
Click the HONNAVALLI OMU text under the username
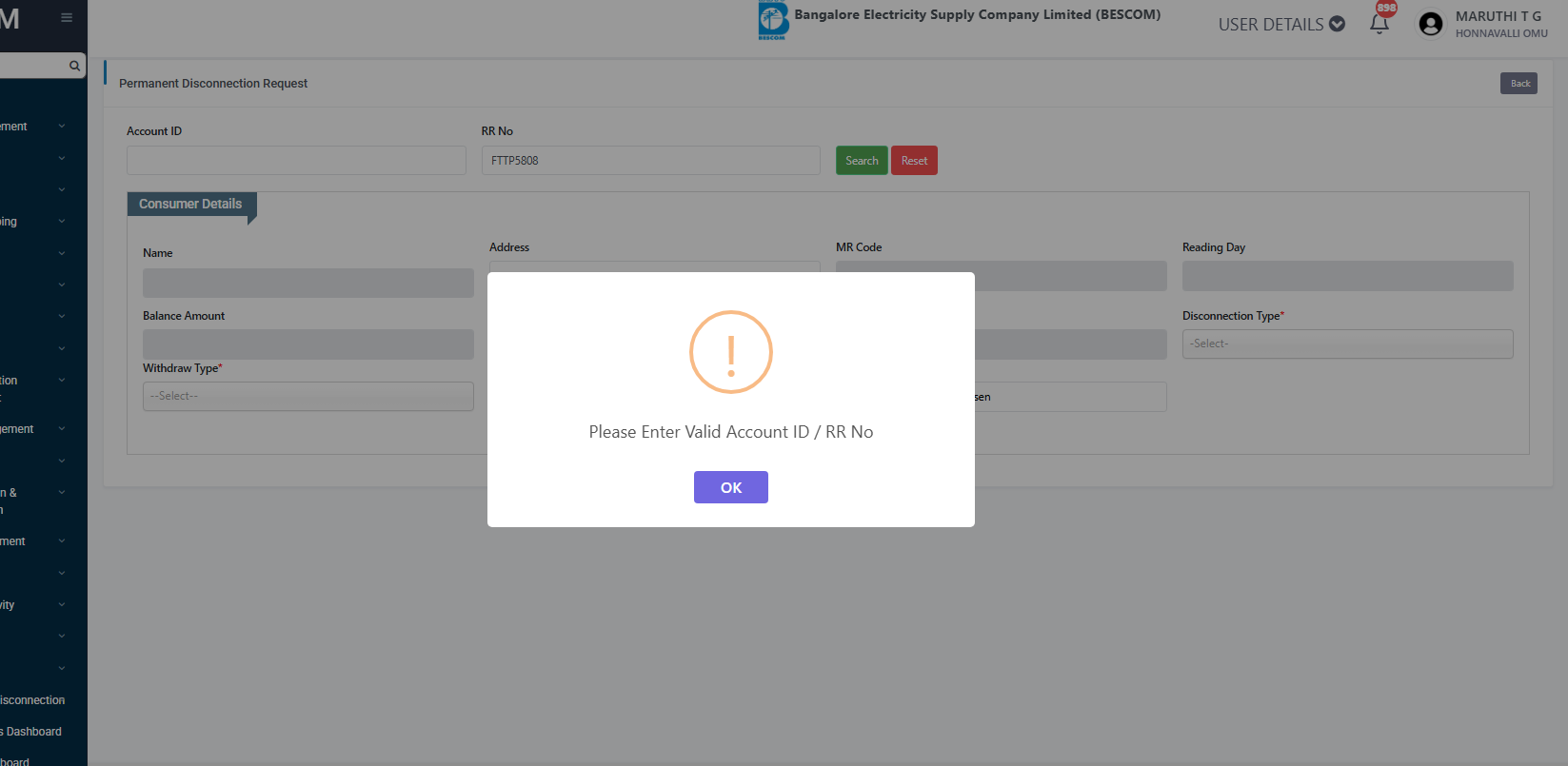coord(1501,33)
